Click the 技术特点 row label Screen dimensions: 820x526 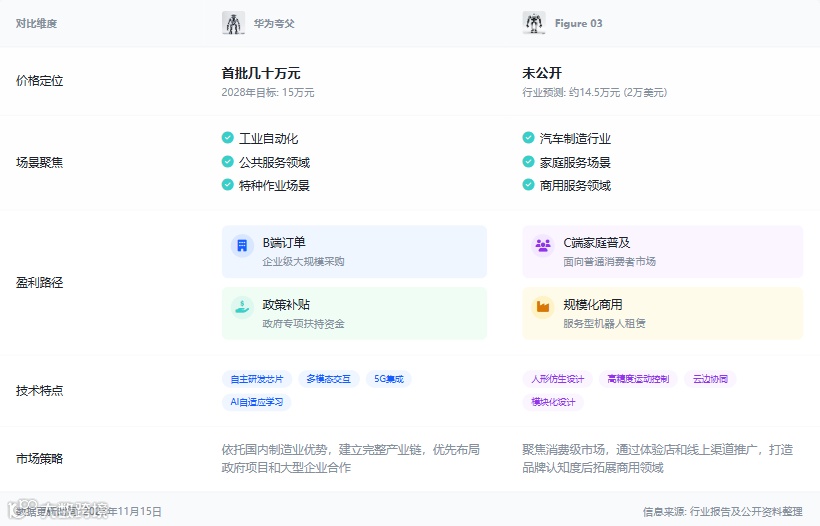39,391
